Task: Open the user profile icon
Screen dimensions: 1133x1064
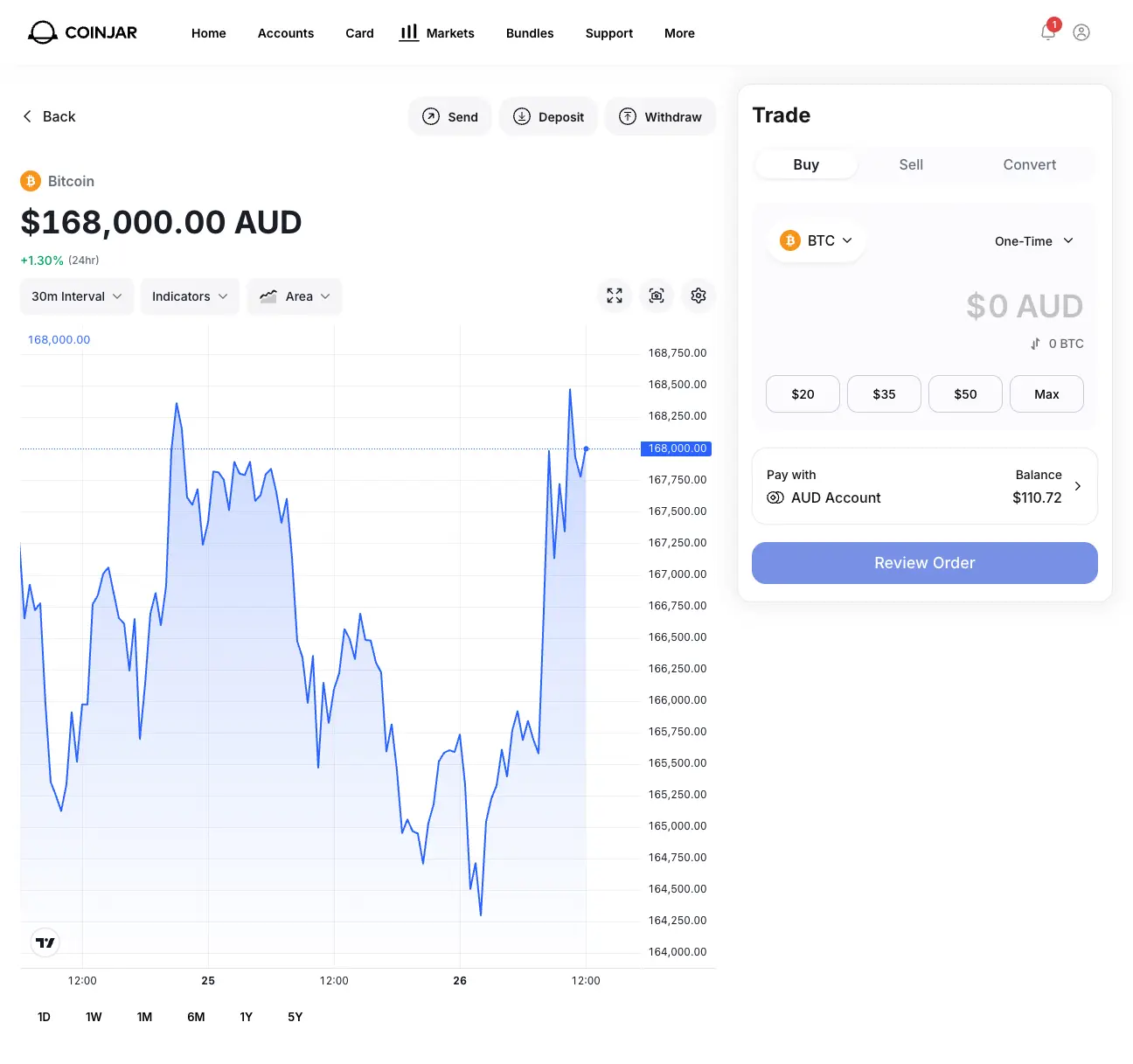Action: tap(1081, 32)
